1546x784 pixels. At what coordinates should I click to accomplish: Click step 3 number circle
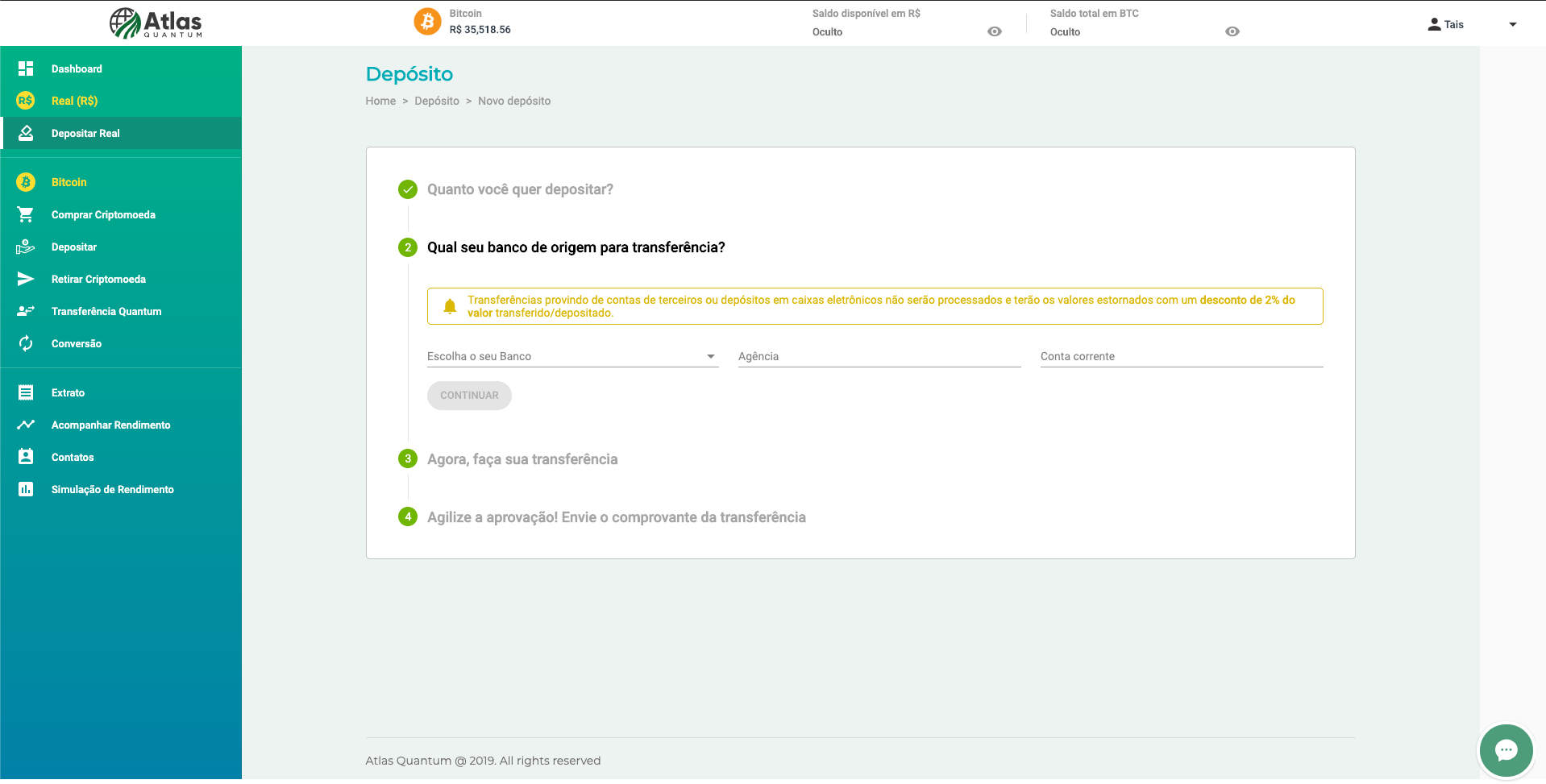coord(408,458)
